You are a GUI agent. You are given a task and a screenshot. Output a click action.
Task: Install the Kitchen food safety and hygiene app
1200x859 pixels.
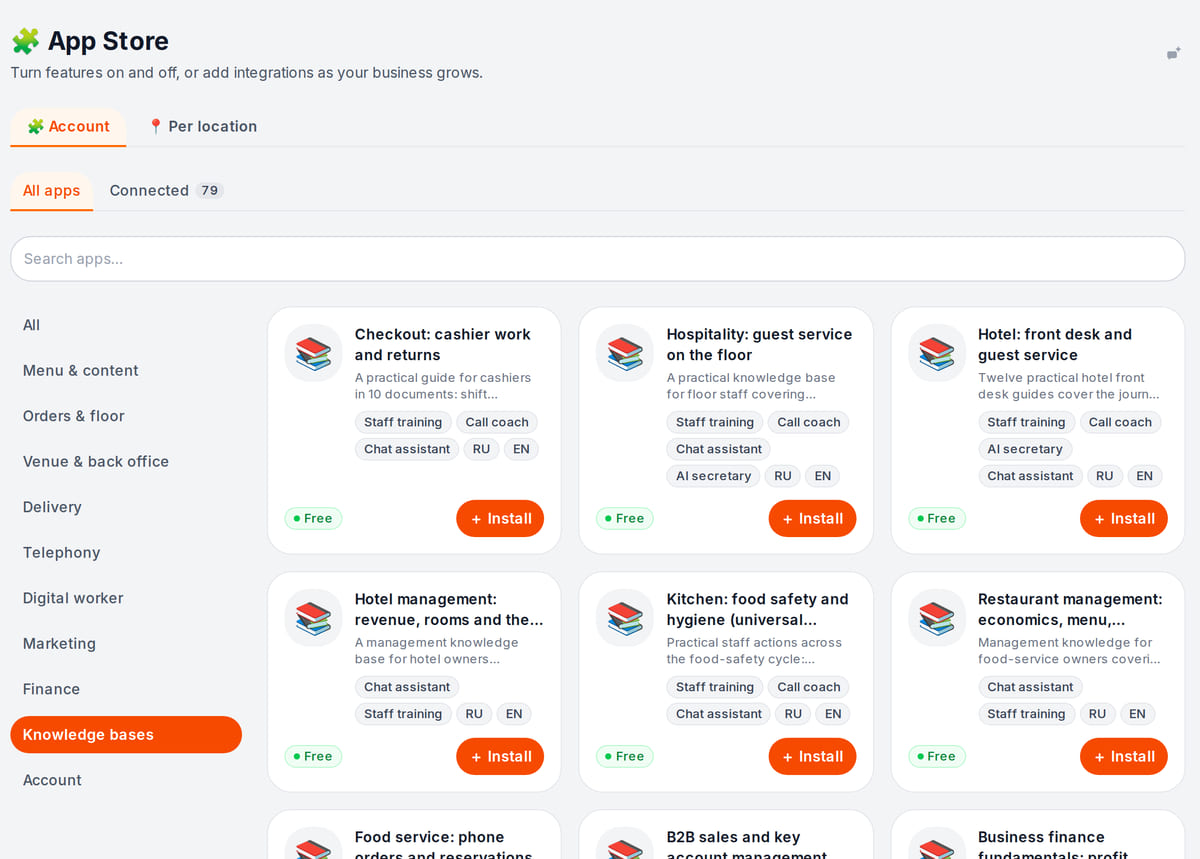click(812, 757)
